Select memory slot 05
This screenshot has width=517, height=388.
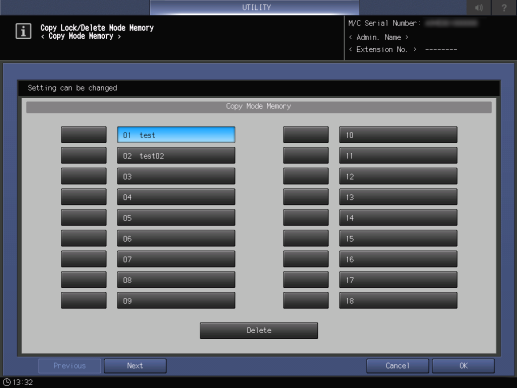pos(176,218)
